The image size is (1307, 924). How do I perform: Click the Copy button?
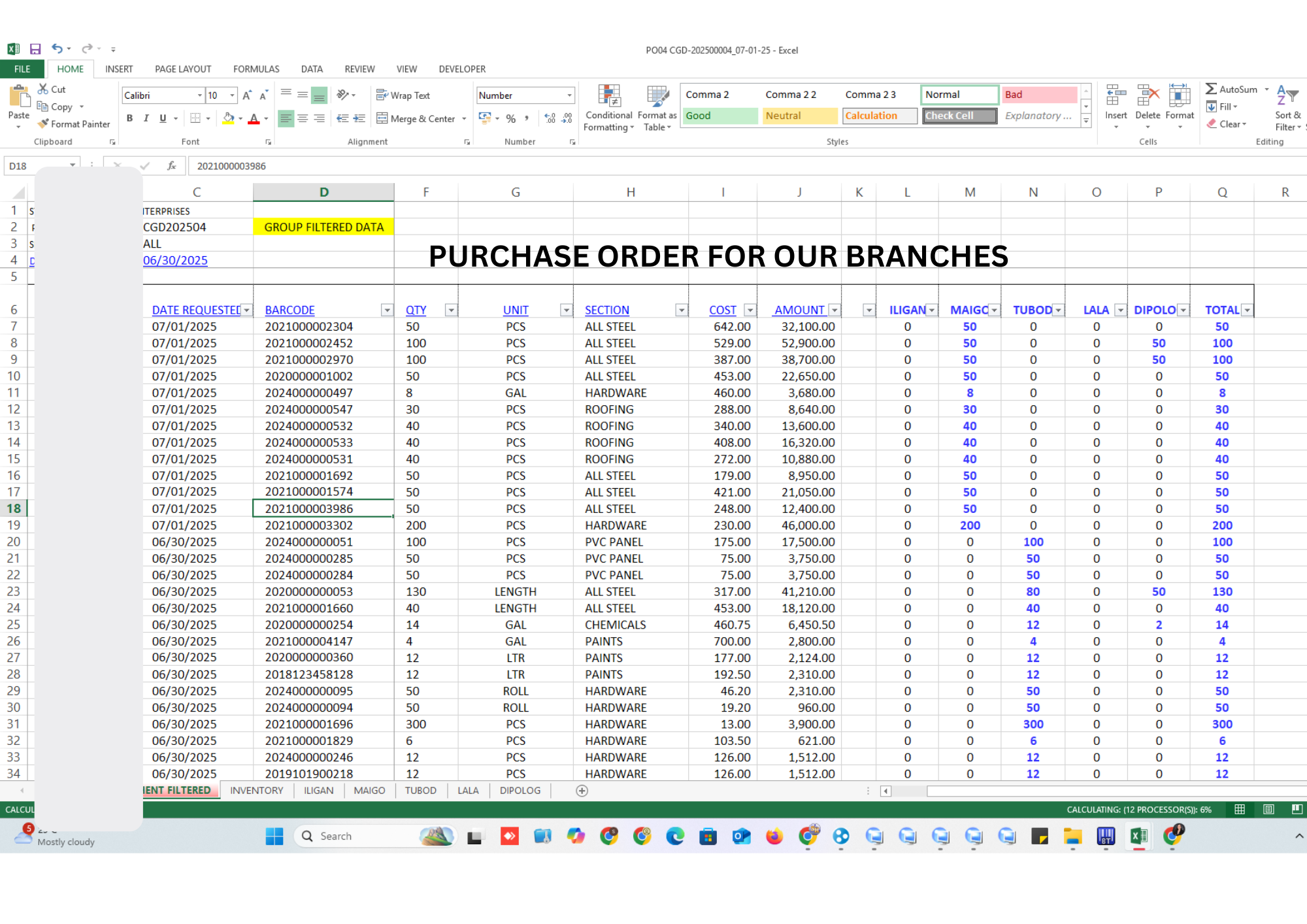[x=55, y=107]
